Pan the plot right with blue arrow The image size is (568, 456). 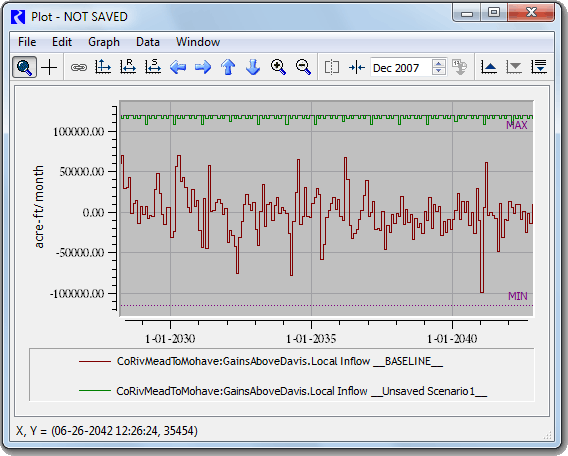[203, 67]
